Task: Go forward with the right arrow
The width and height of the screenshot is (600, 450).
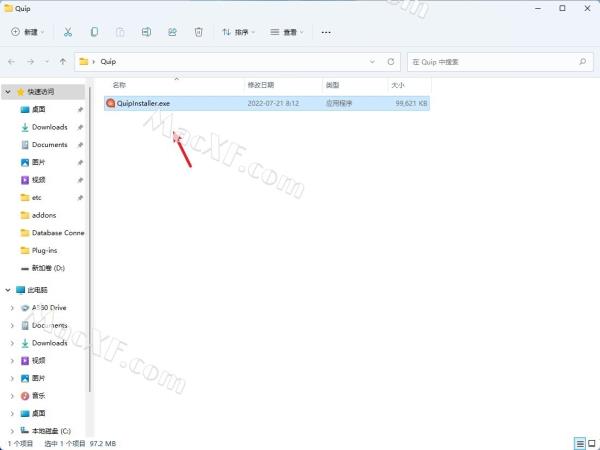Action: pos(30,62)
